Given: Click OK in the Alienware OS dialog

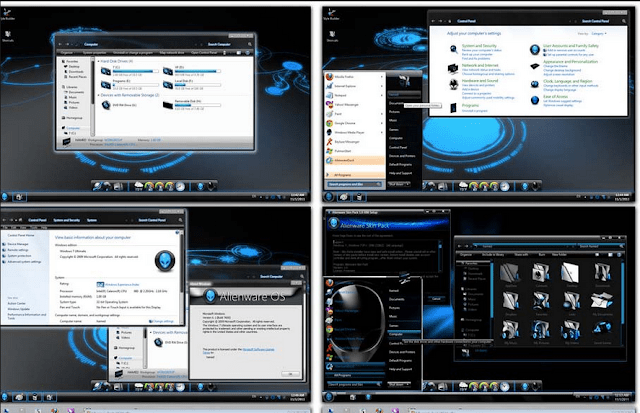Looking at the screenshot, I should (x=291, y=374).
